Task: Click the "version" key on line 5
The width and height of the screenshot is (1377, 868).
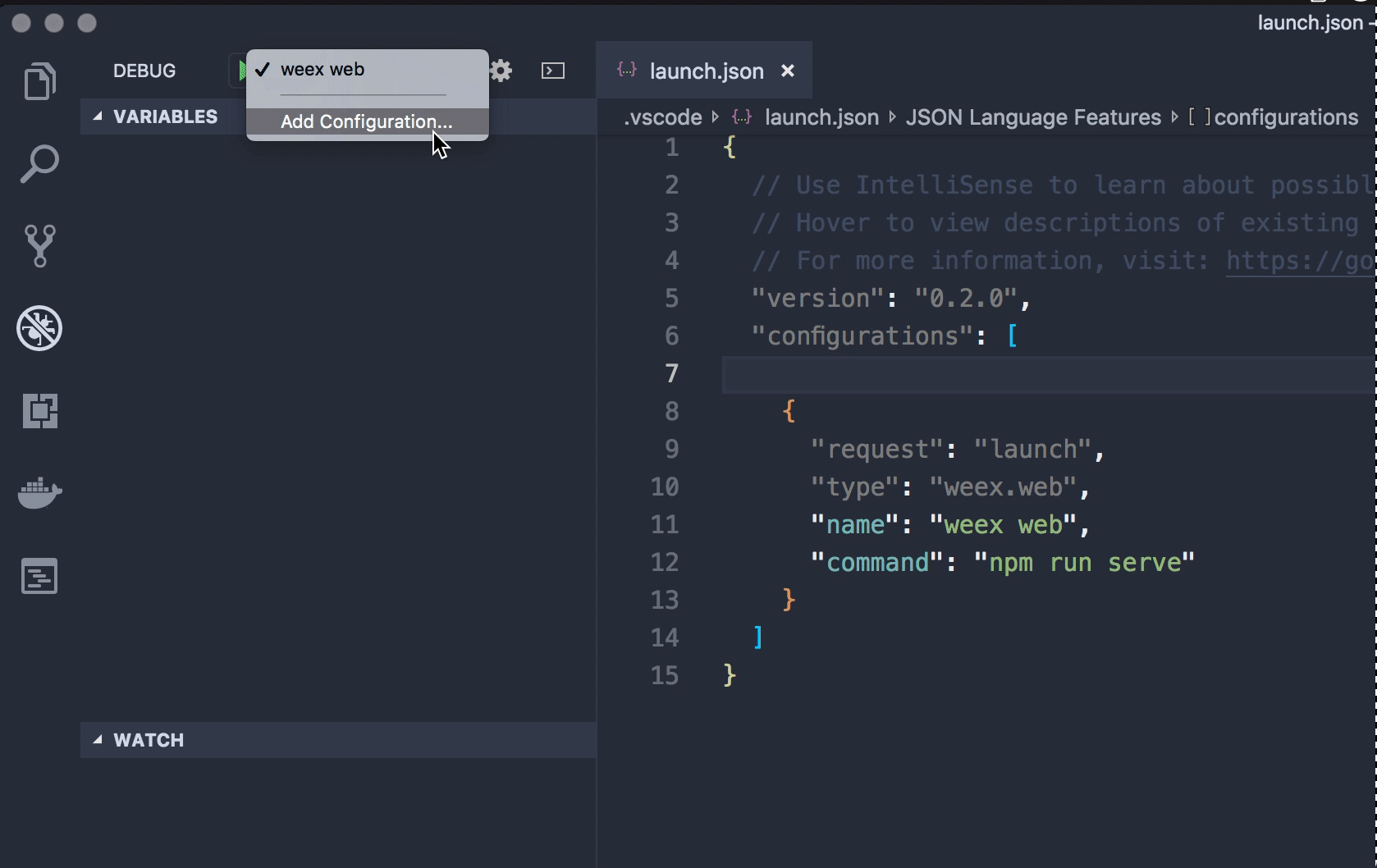Action: click(818, 299)
